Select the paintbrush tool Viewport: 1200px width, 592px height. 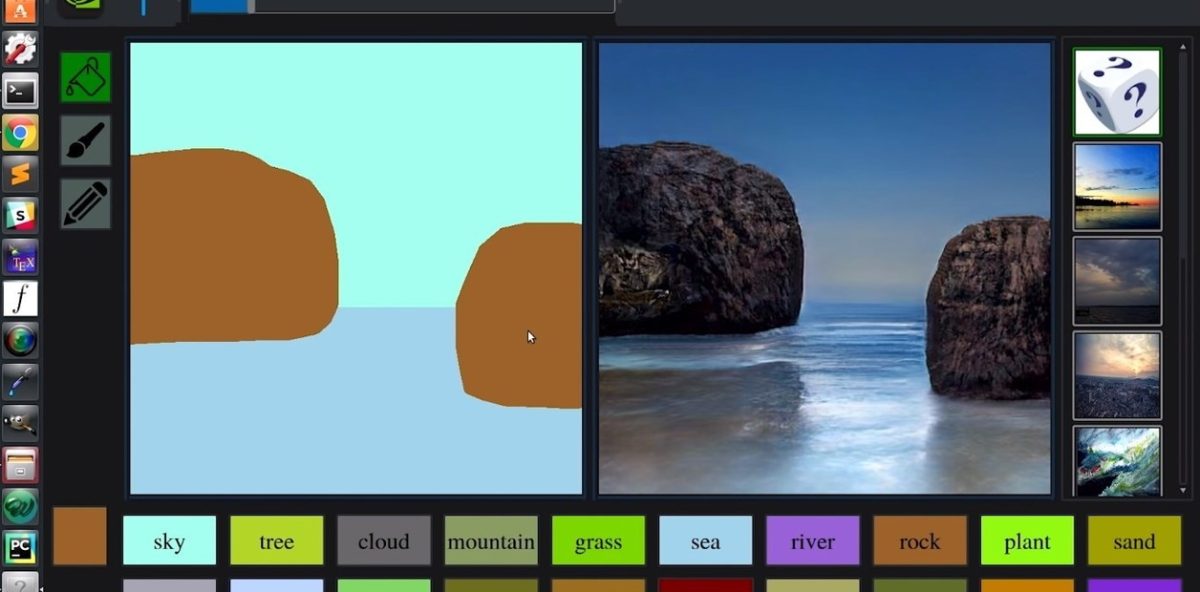[85, 140]
